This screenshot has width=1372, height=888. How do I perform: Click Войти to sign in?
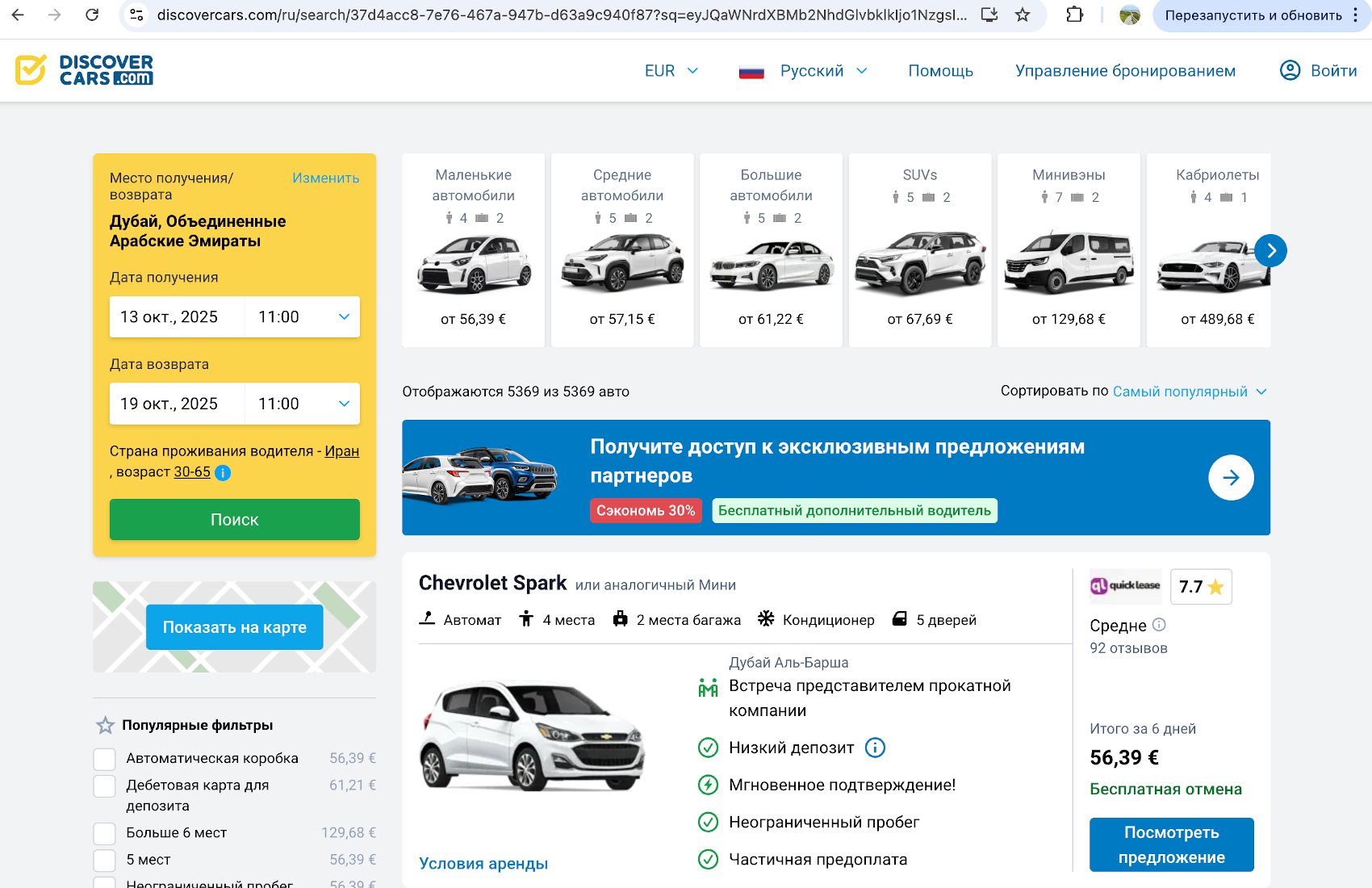1333,71
